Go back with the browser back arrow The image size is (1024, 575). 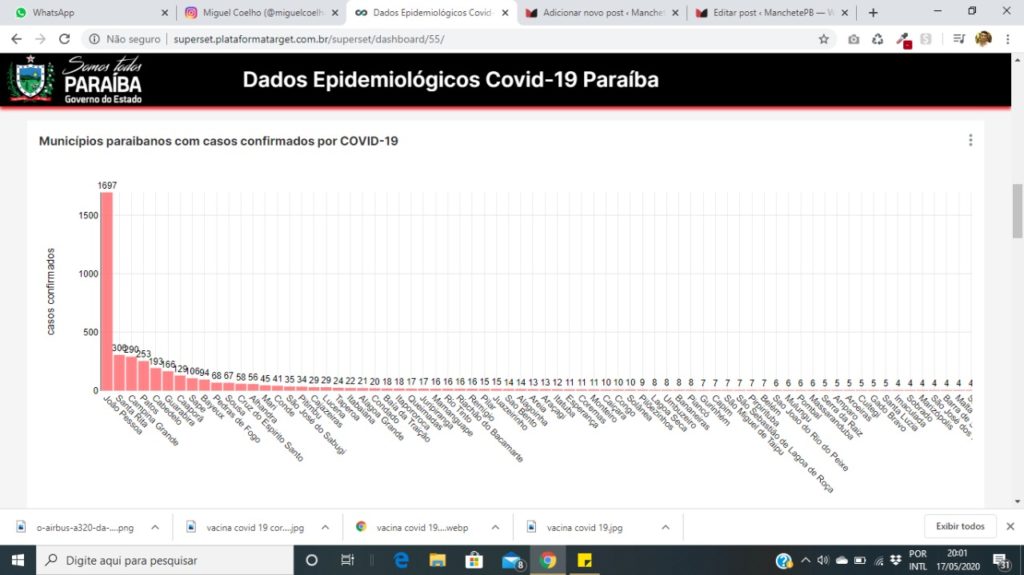click(16, 39)
